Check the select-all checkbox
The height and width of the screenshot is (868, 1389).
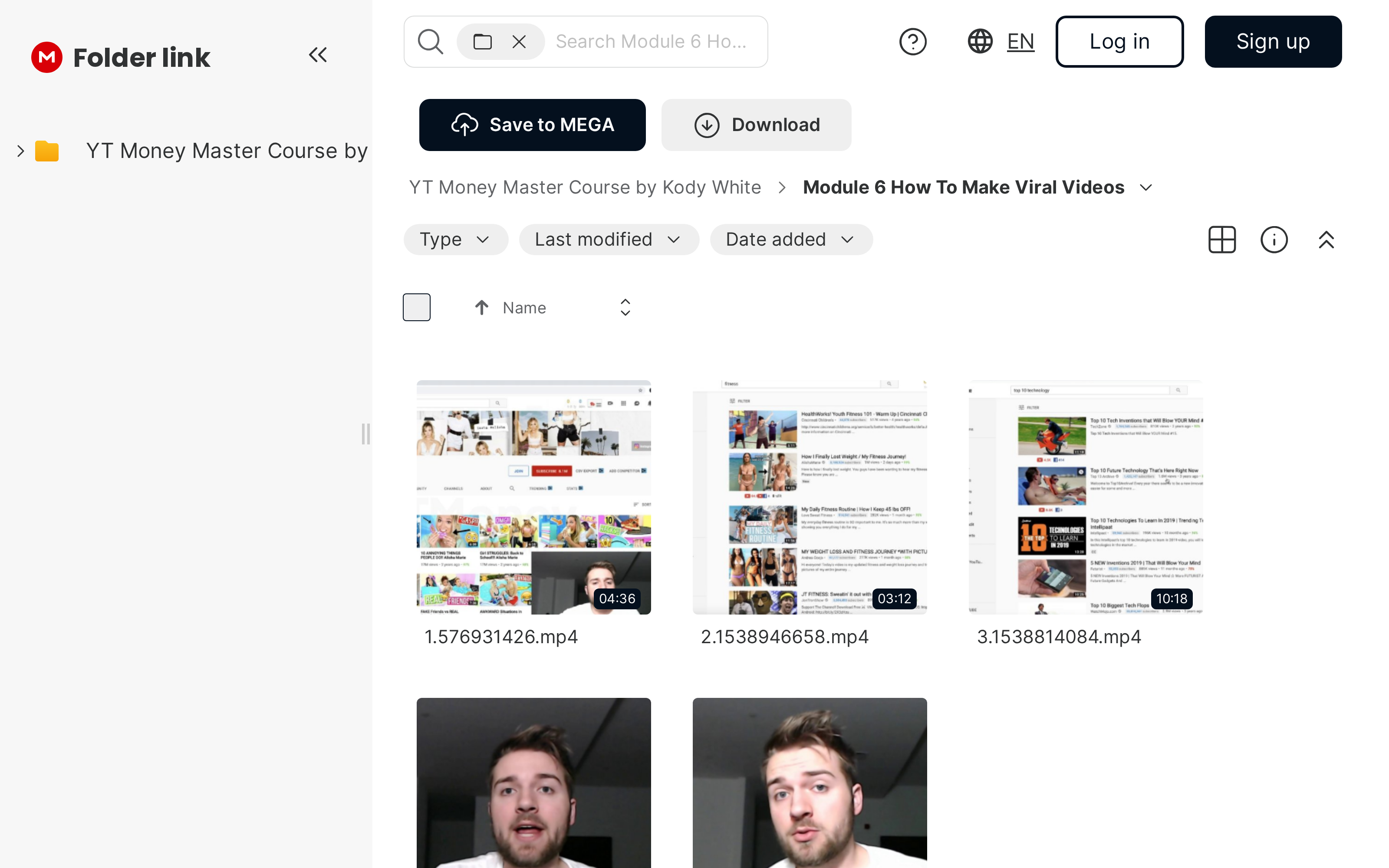pos(417,308)
